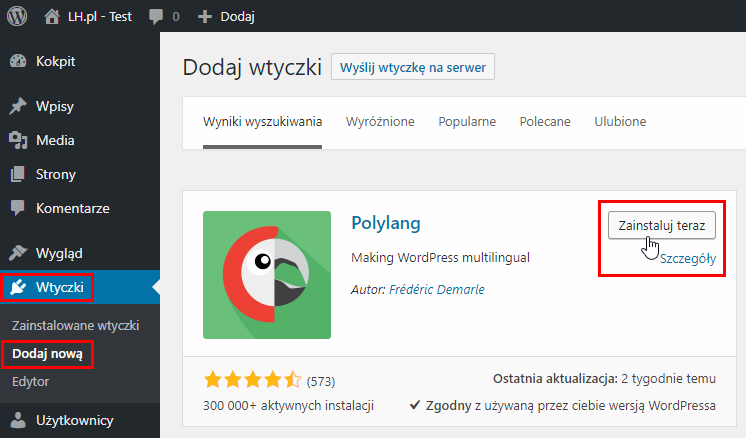Open the Wygląd appearance menu
The height and width of the screenshot is (438, 746).
[x=59, y=252]
